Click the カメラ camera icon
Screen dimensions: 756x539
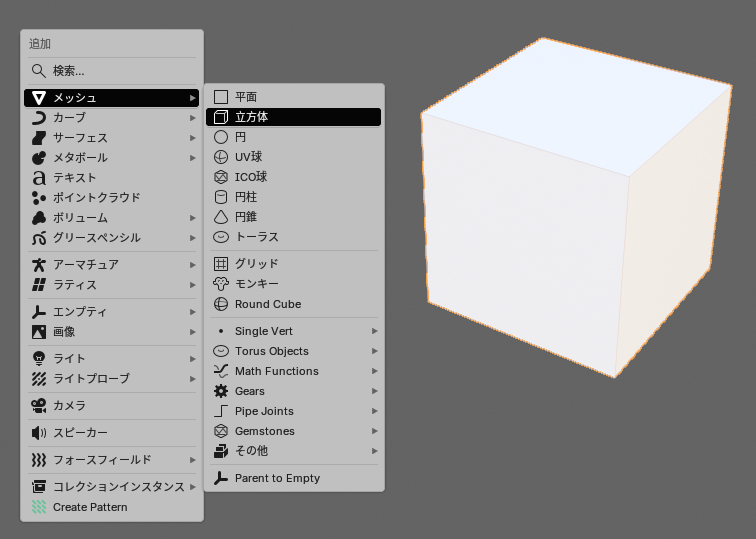pyautogui.click(x=39, y=406)
